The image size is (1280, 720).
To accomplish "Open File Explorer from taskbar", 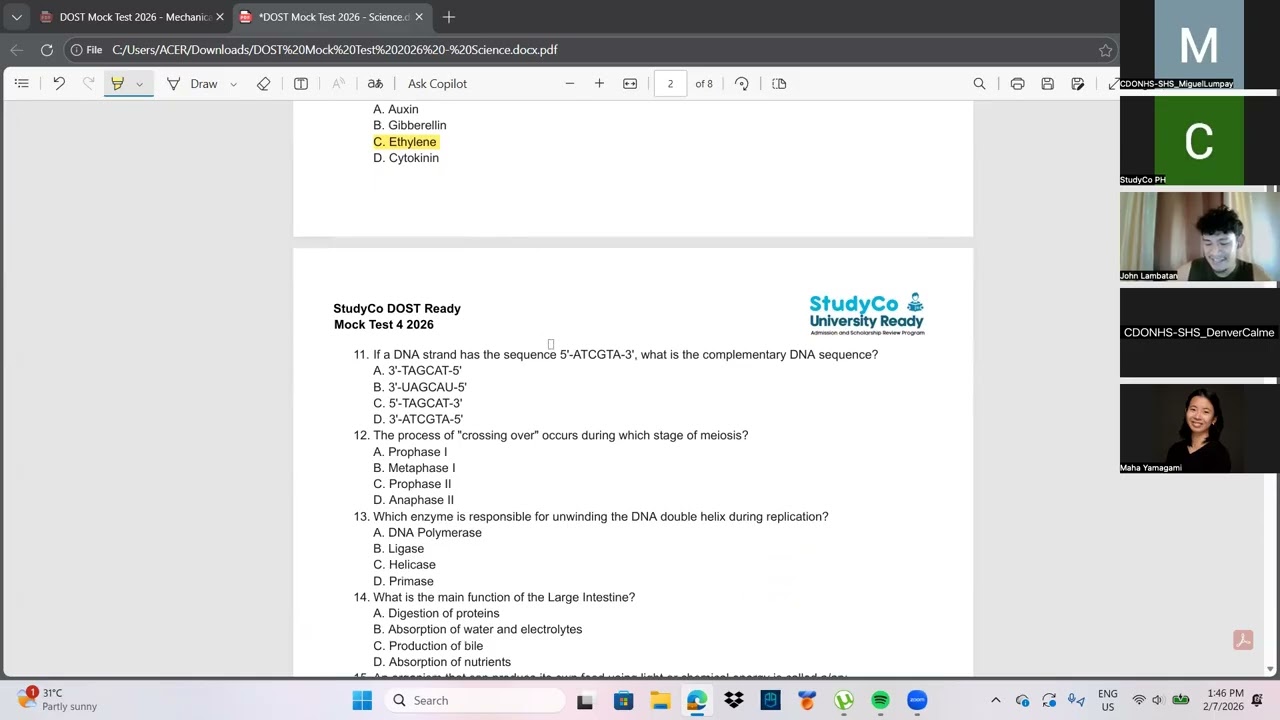I will click(x=660, y=701).
